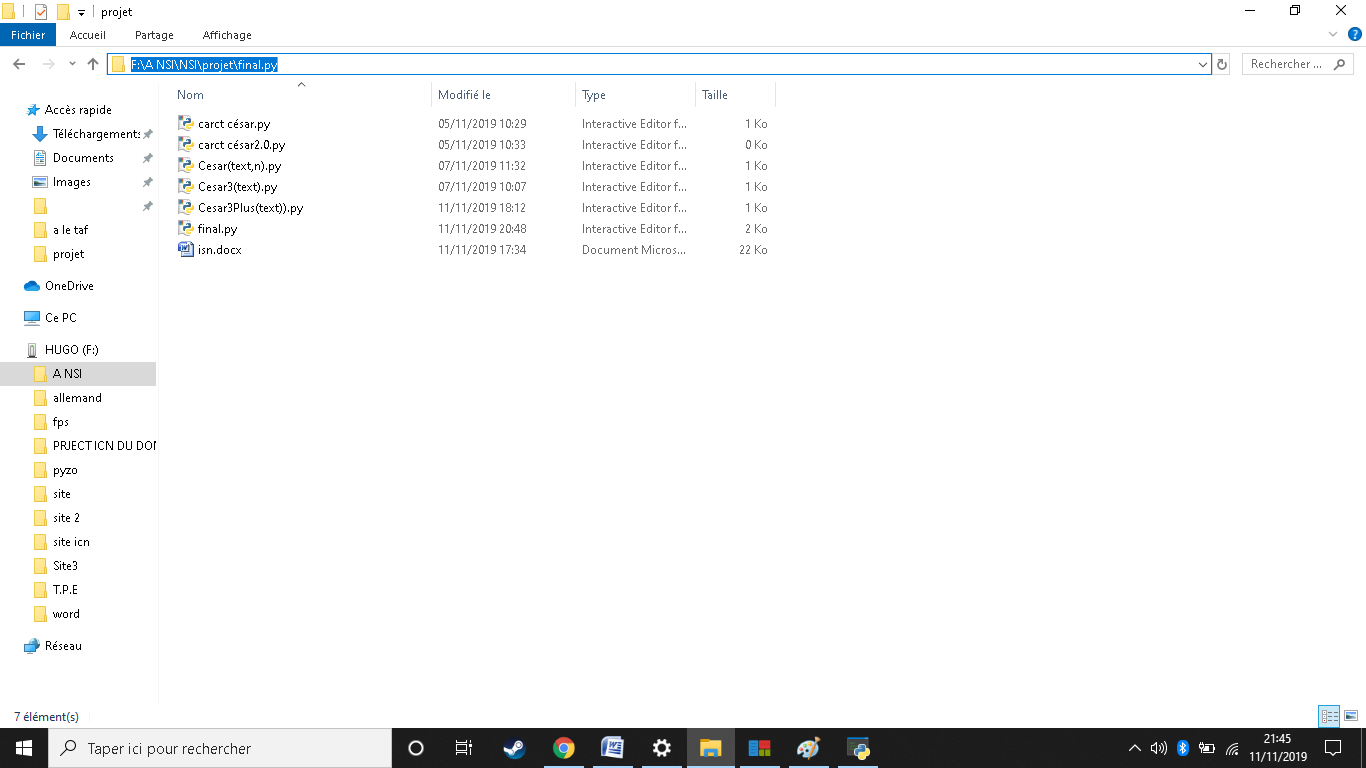Open the Windows Start menu
Screen dimensions: 1366x768
point(24,748)
